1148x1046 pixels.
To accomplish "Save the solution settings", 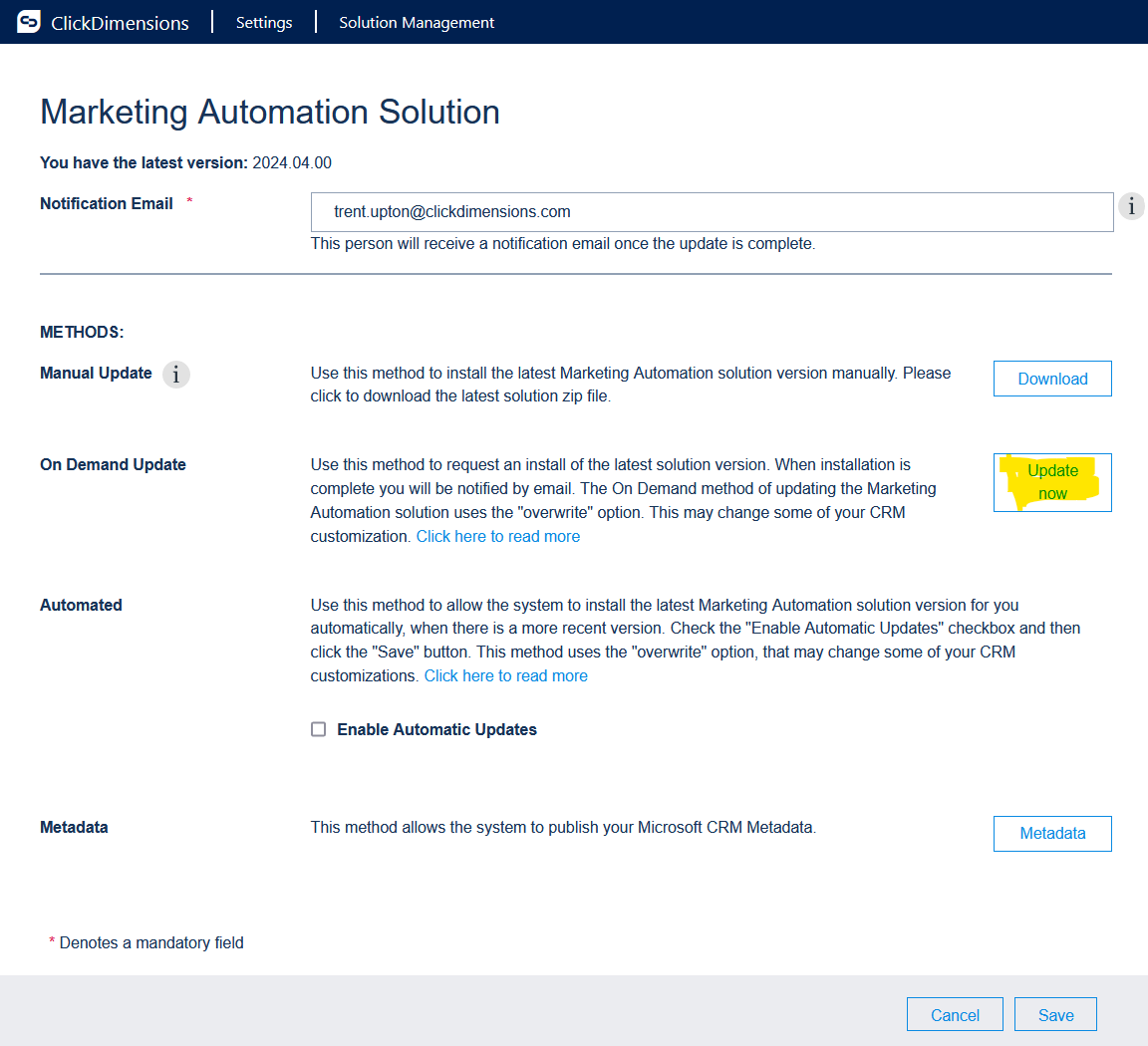I will (1055, 1014).
